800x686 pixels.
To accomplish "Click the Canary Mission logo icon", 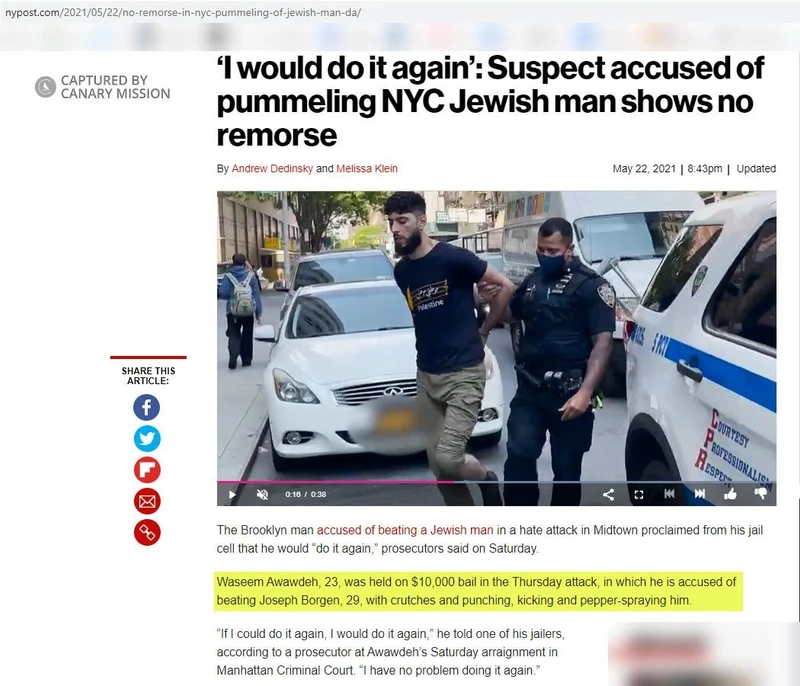I will [x=45, y=87].
